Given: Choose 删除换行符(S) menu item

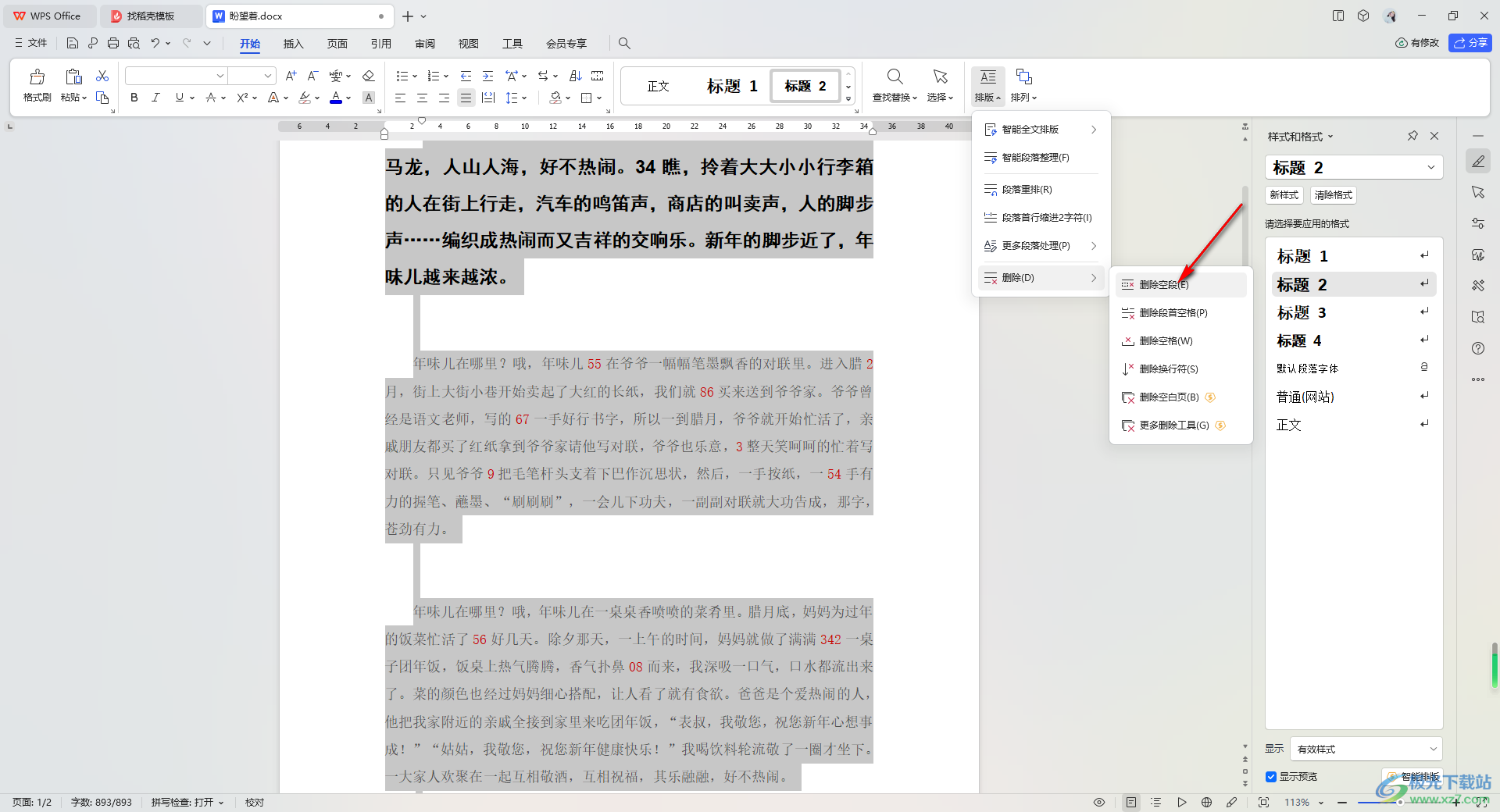Looking at the screenshot, I should pyautogui.click(x=1180, y=369).
